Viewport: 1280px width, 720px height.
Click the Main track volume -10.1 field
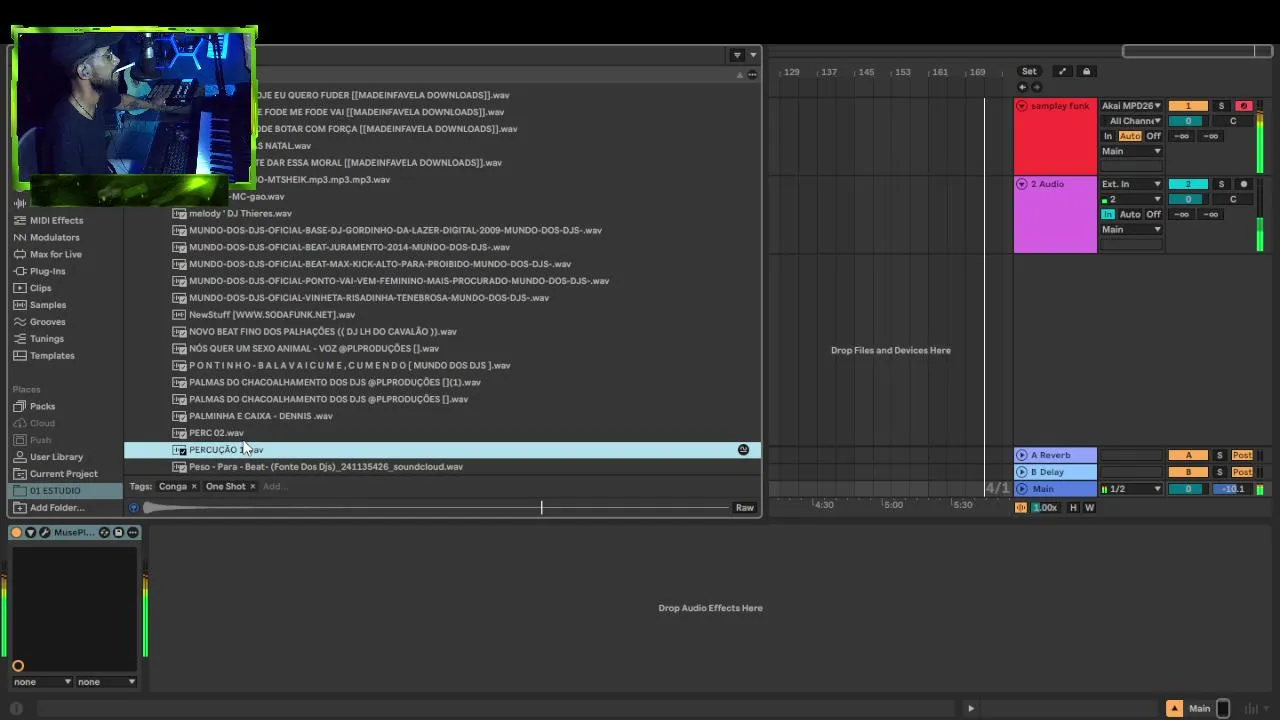[x=1233, y=489]
